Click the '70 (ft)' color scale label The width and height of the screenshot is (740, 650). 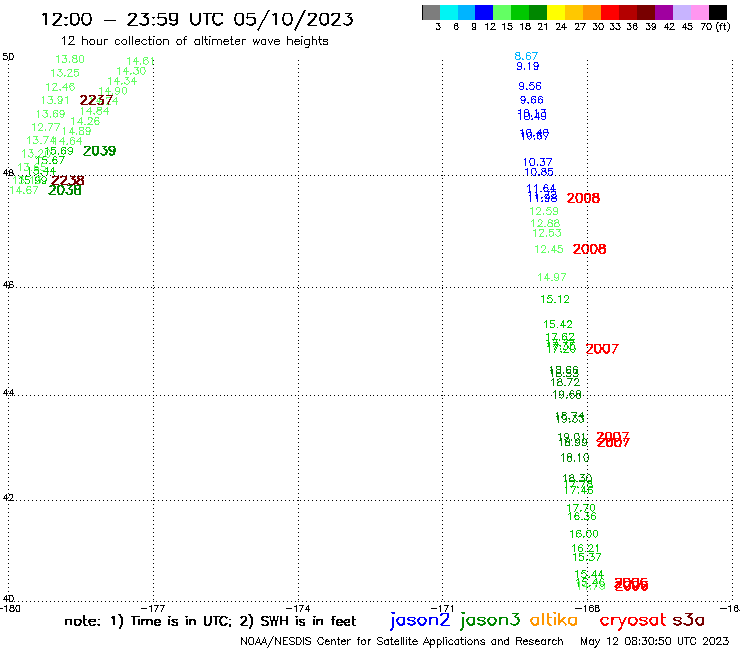(715, 26)
